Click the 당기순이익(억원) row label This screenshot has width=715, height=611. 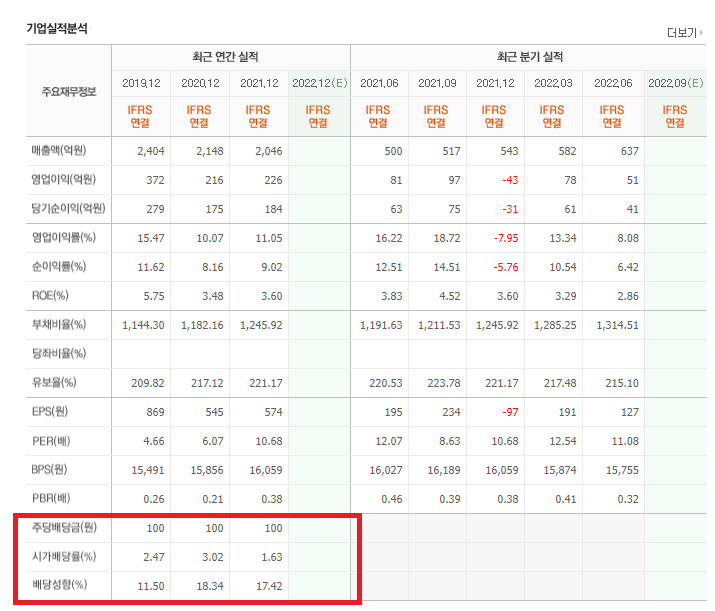[68, 208]
